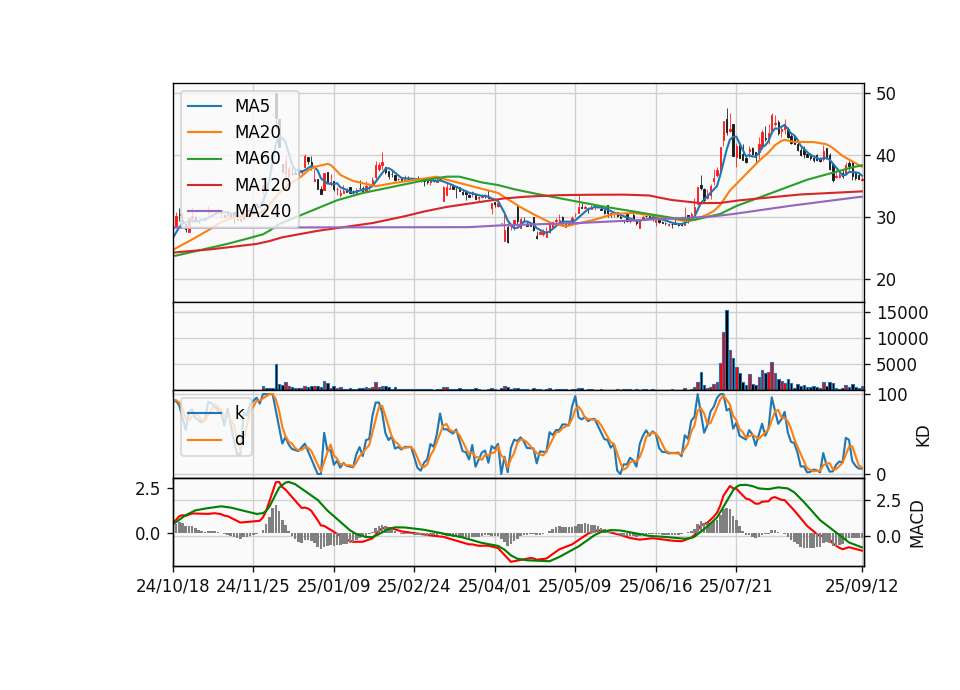This screenshot has height=690, width=960.
Task: Click the green MA60 legend line sample
Action: point(204,159)
